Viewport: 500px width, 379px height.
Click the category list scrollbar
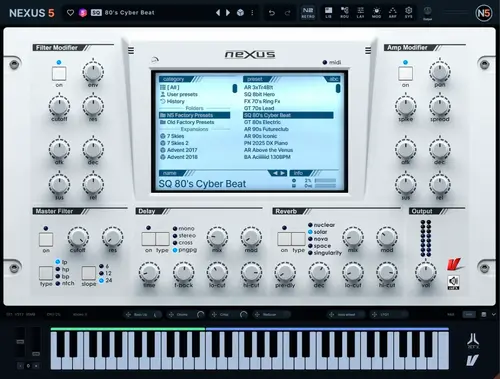(x=235, y=88)
